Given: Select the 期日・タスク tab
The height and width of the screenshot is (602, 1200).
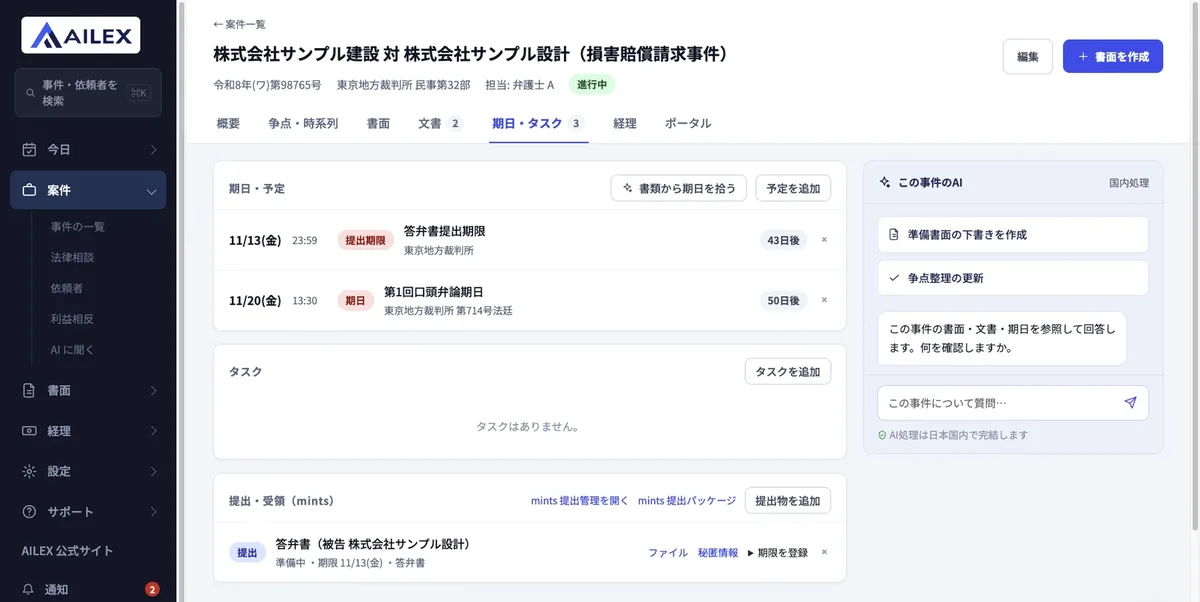Looking at the screenshot, I should (x=538, y=124).
